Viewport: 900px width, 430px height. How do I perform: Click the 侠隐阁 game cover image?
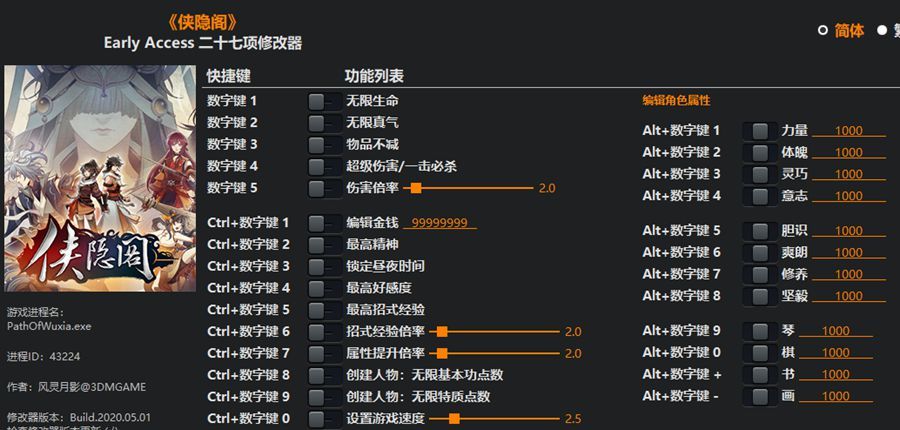[100, 178]
